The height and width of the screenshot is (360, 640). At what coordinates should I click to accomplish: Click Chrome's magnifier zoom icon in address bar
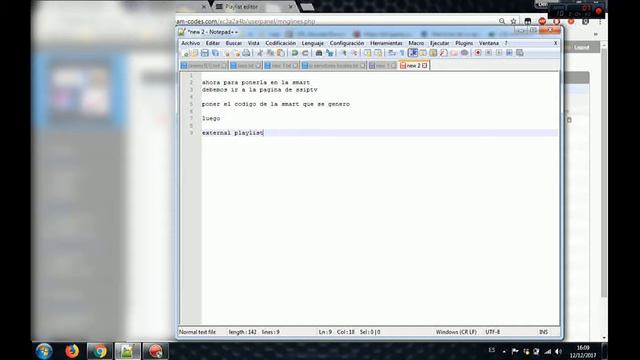coord(502,21)
